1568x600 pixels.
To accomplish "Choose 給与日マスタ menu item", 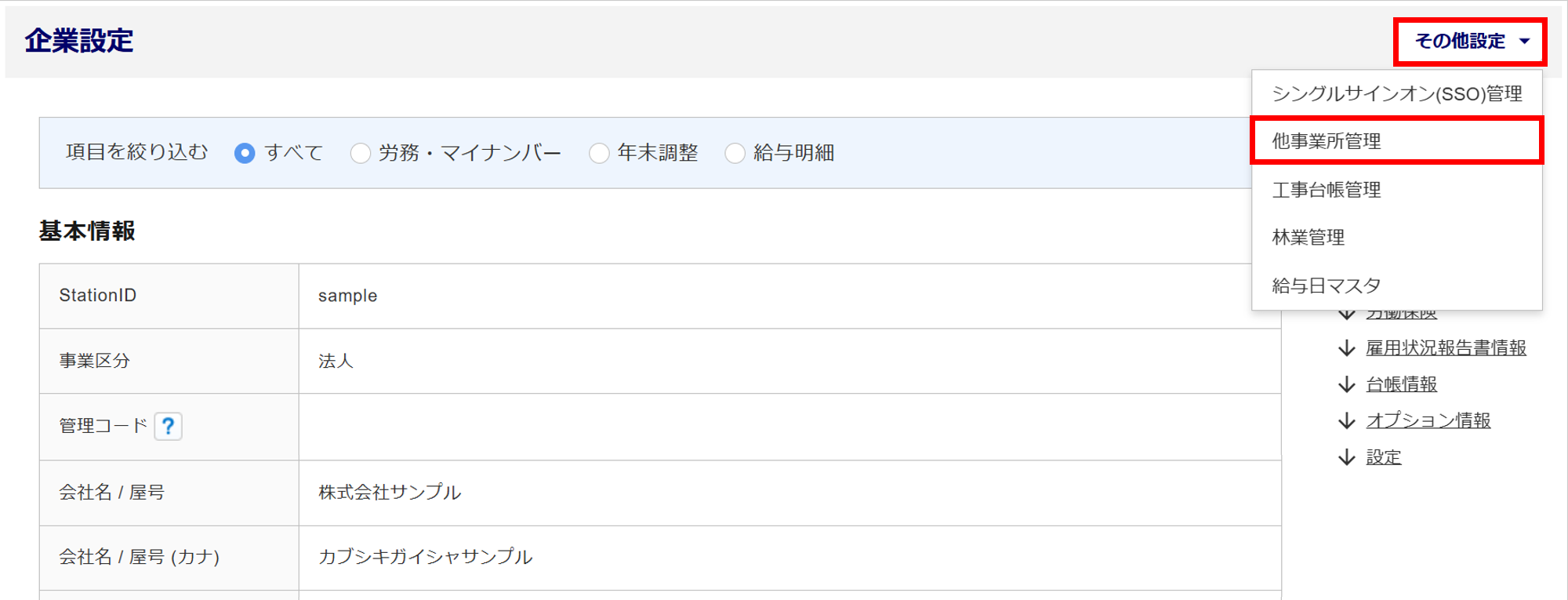I will (1397, 285).
